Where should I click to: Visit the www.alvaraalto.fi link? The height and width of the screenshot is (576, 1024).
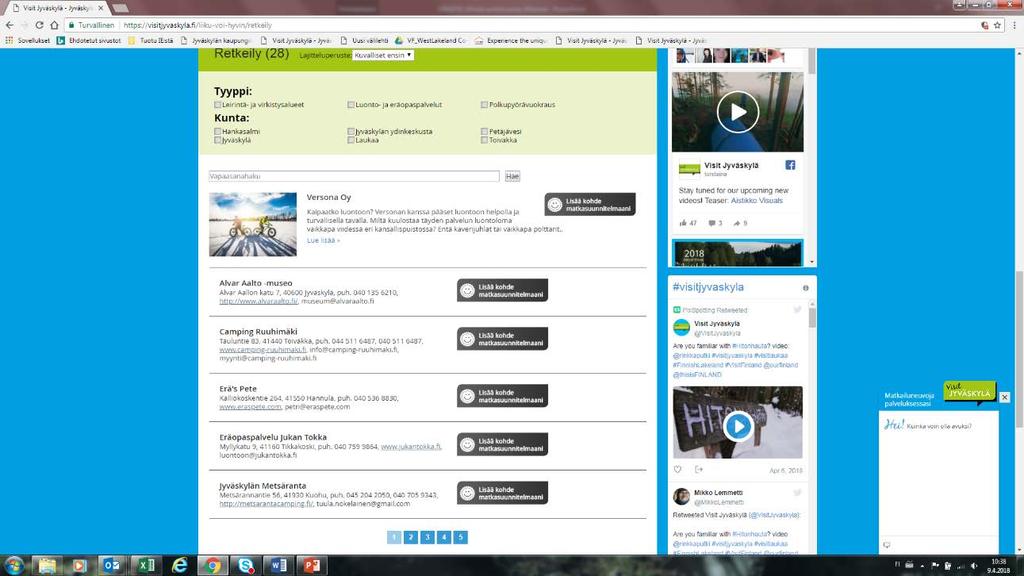pos(259,302)
